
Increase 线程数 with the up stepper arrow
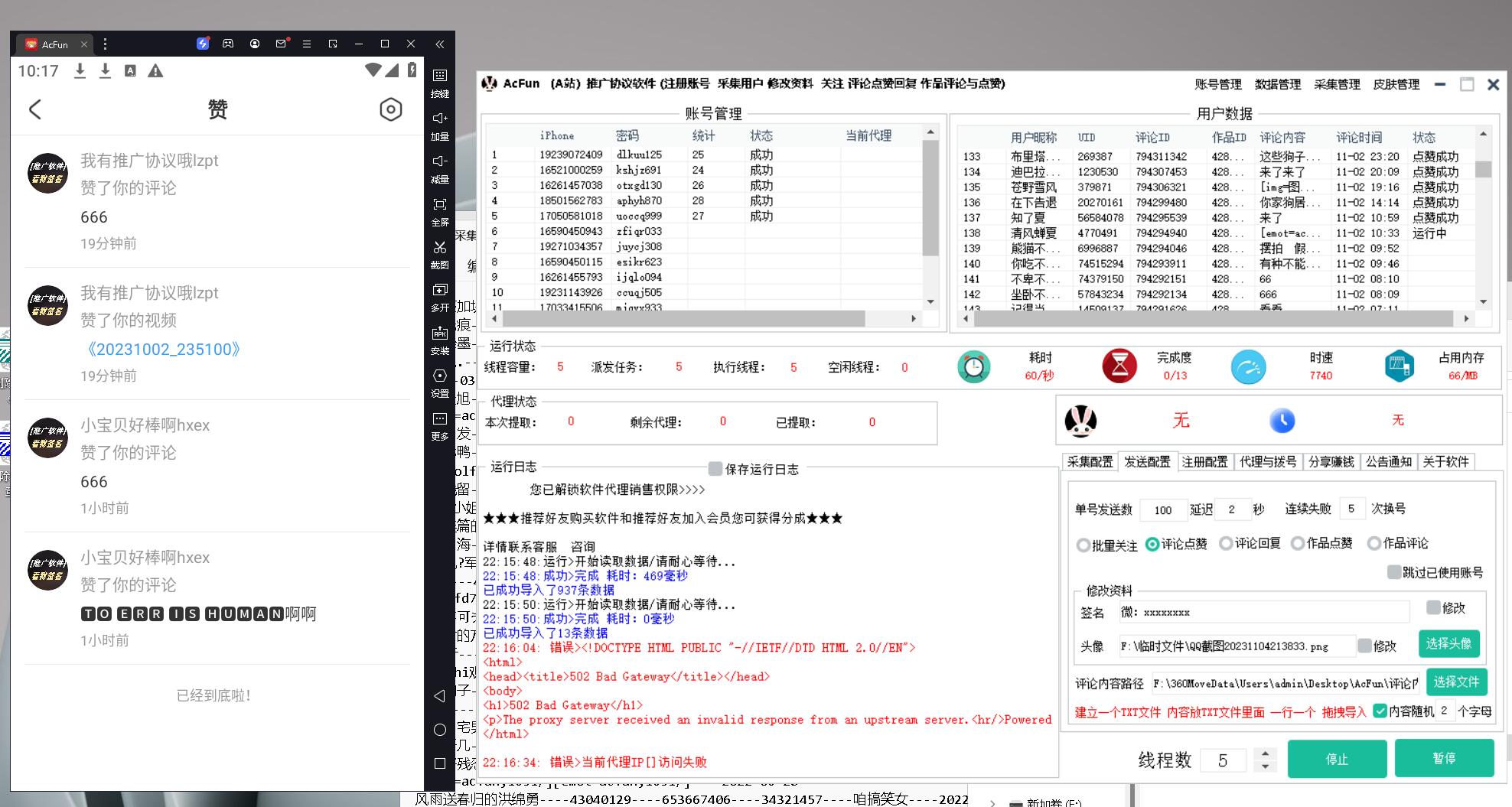tap(1265, 753)
